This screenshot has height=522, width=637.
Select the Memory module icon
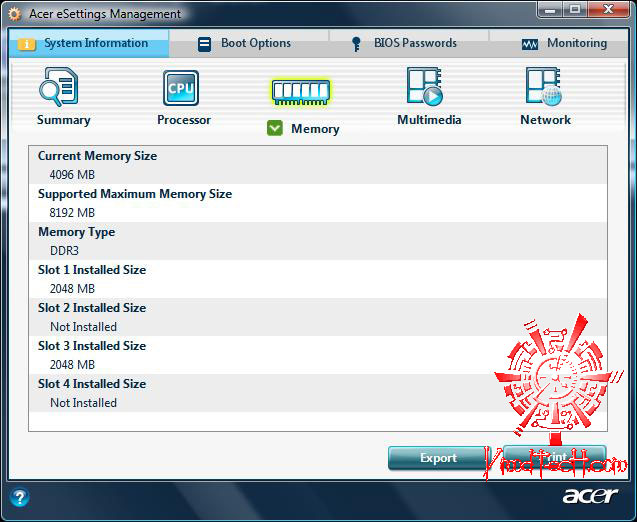(x=301, y=92)
